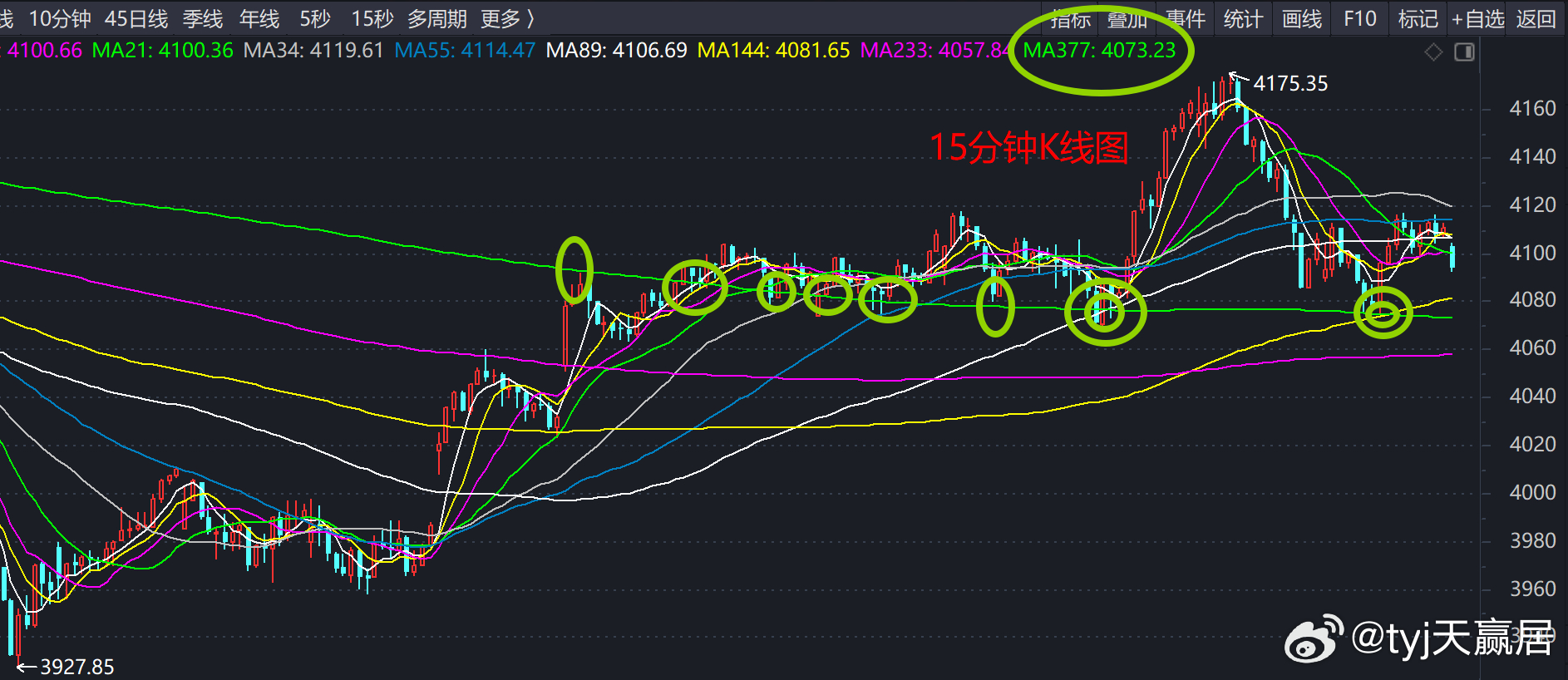The image size is (1568, 680).
Task: Activate the 画线 drawing tools button
Action: (x=1302, y=18)
